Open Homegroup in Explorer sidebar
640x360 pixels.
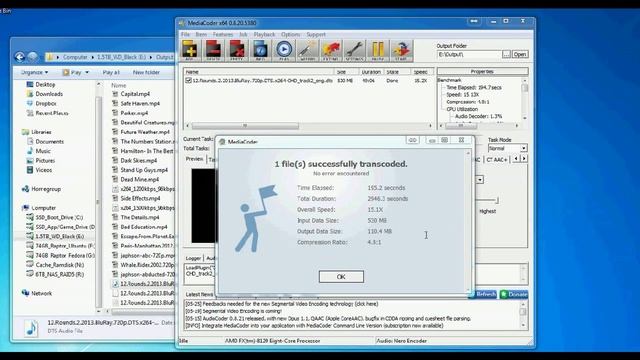[46, 189]
